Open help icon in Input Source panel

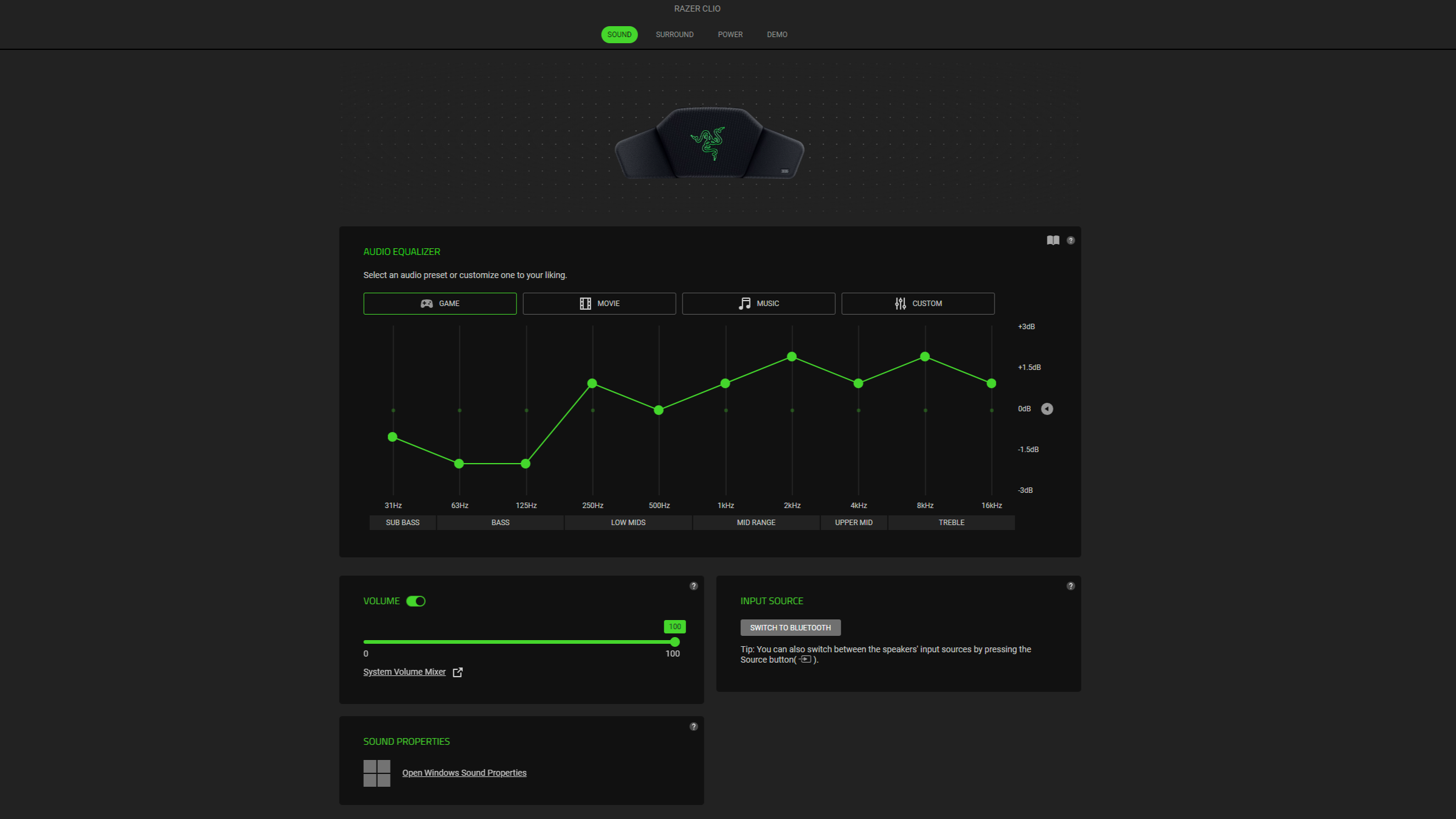1071,586
